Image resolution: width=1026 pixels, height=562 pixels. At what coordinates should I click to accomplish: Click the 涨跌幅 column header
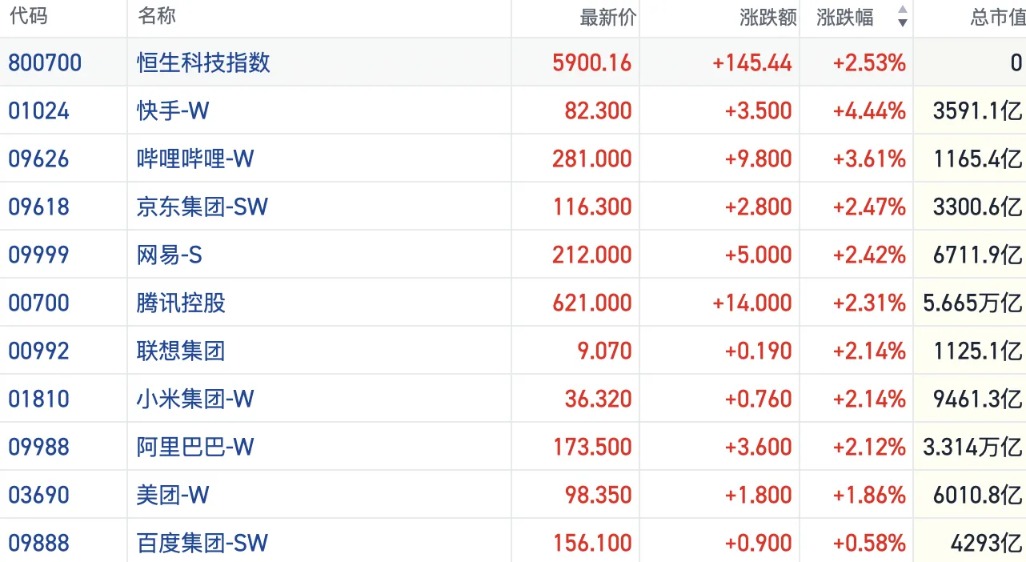[851, 17]
